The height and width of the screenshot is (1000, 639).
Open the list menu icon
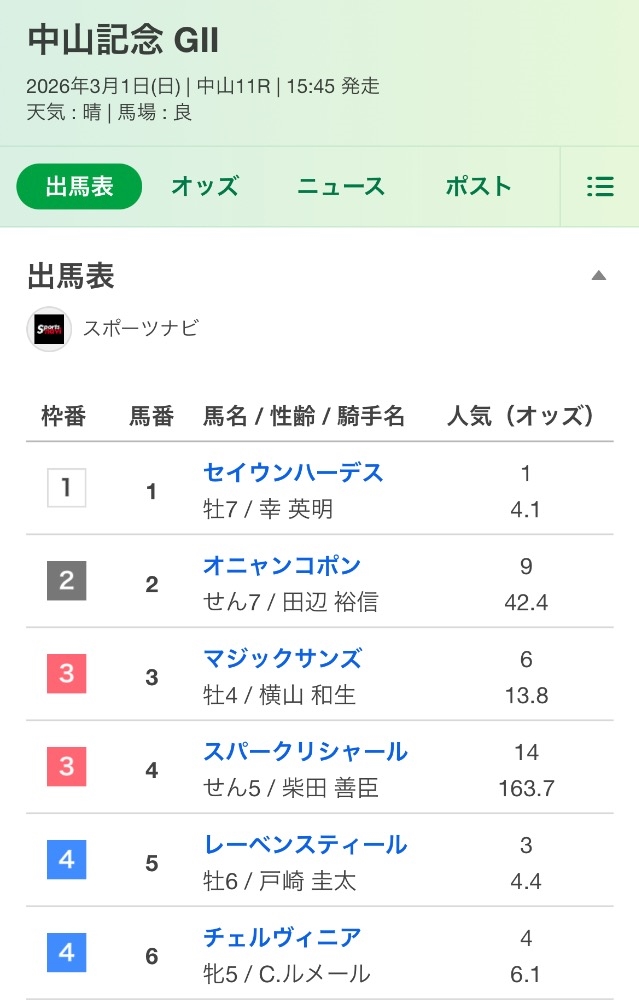(x=599, y=187)
